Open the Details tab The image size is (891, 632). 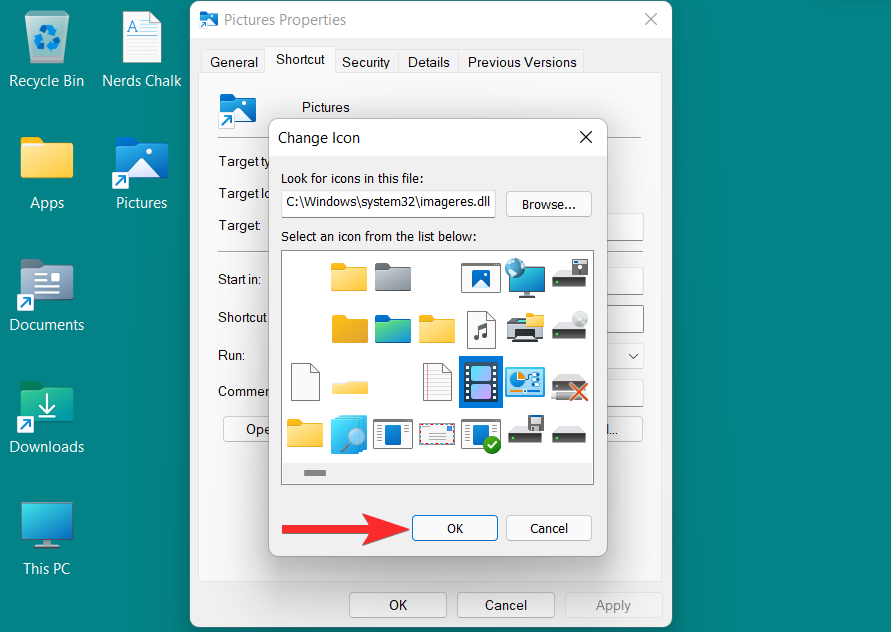click(x=428, y=62)
